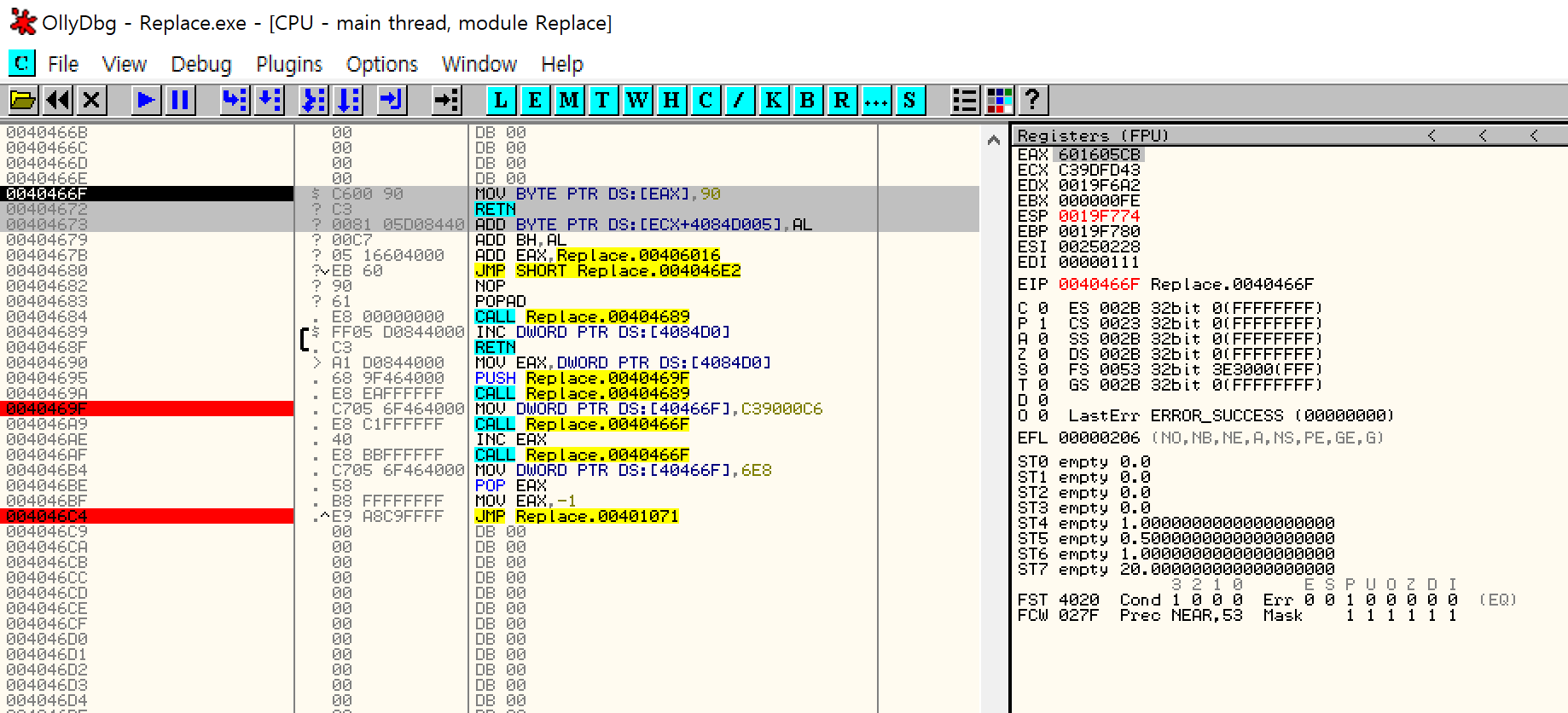Show Call stack with K button
1568x713 pixels.
[774, 101]
